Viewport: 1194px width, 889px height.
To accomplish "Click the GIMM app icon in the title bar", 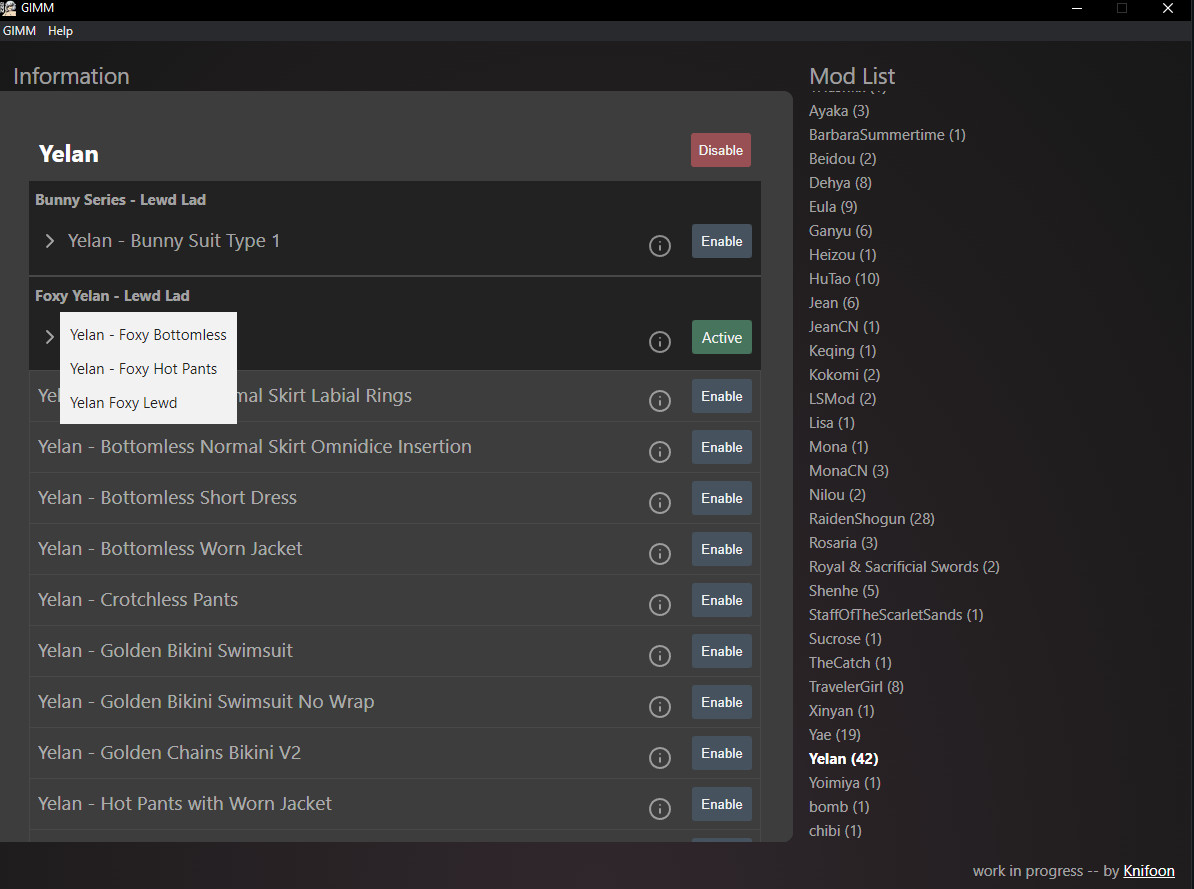I will (x=10, y=9).
